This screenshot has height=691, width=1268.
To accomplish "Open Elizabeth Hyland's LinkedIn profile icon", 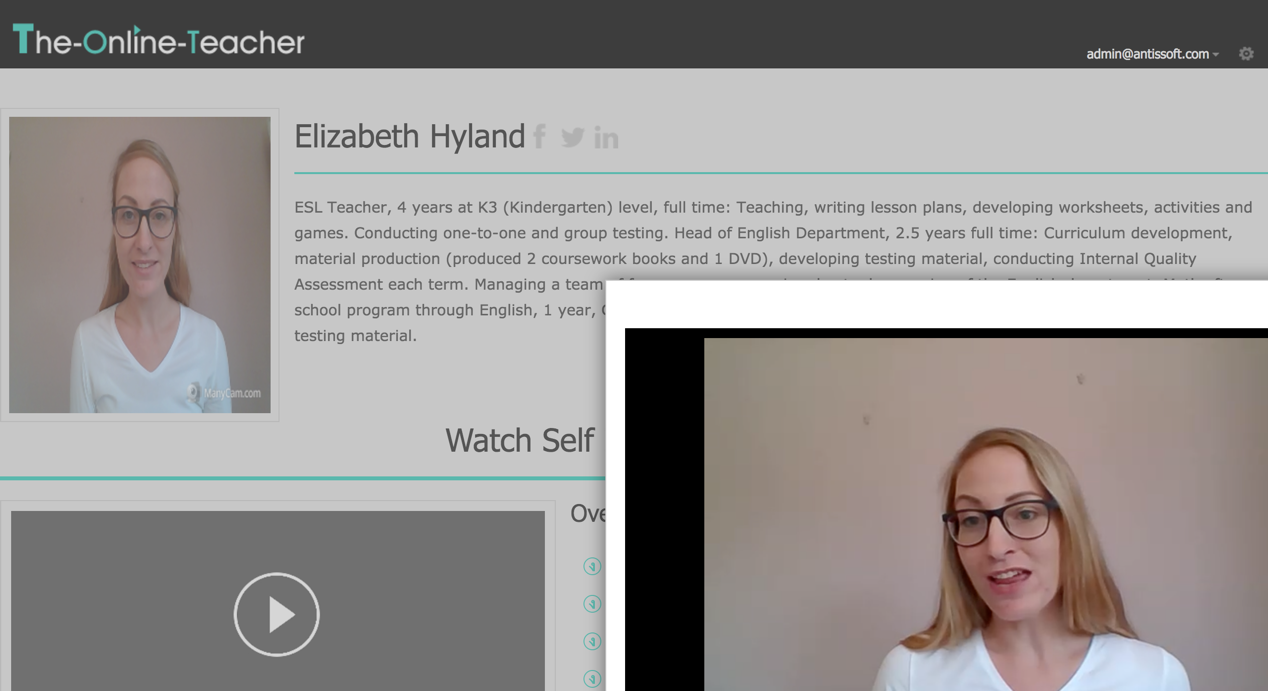I will coord(606,138).
